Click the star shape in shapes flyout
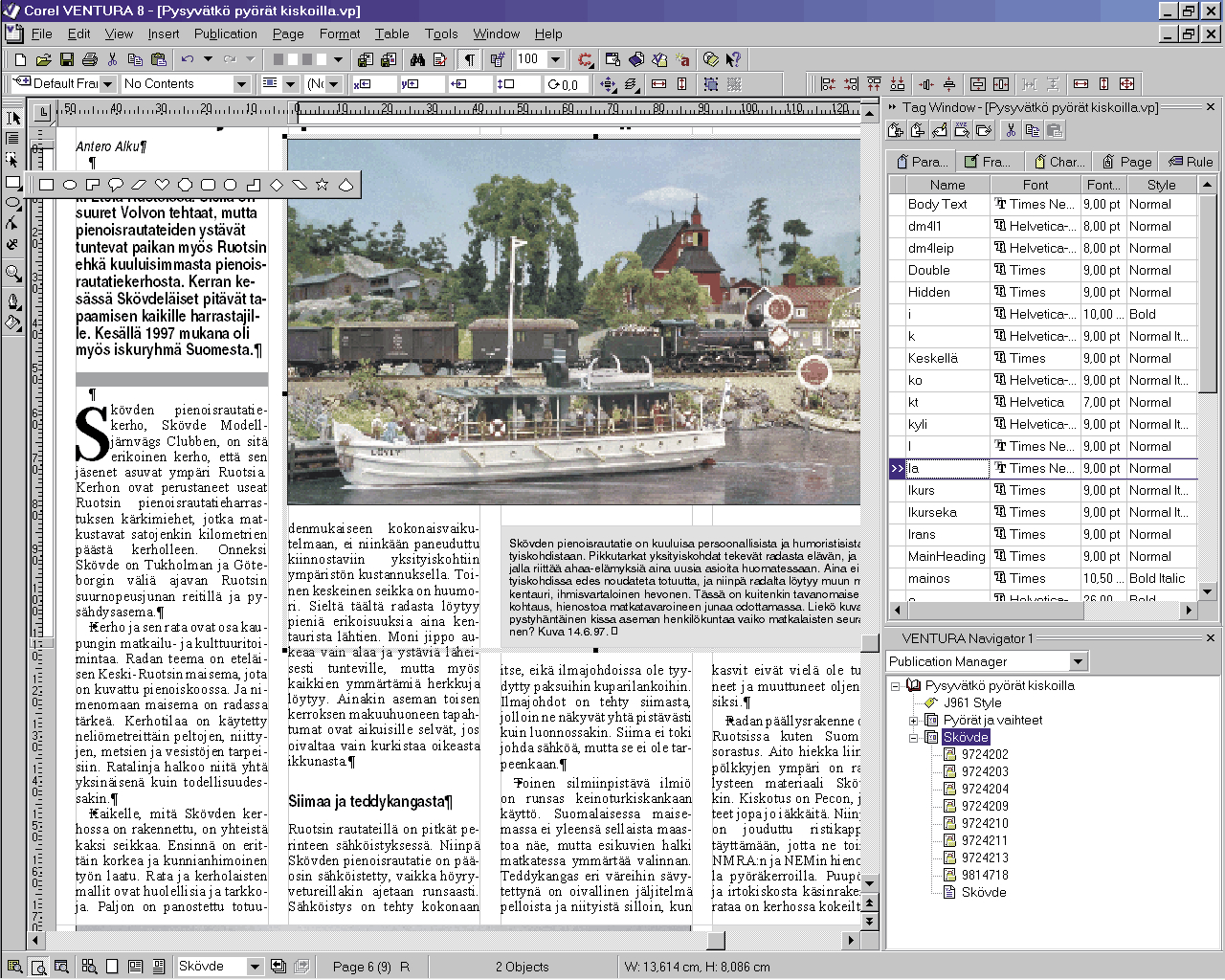 (x=322, y=184)
